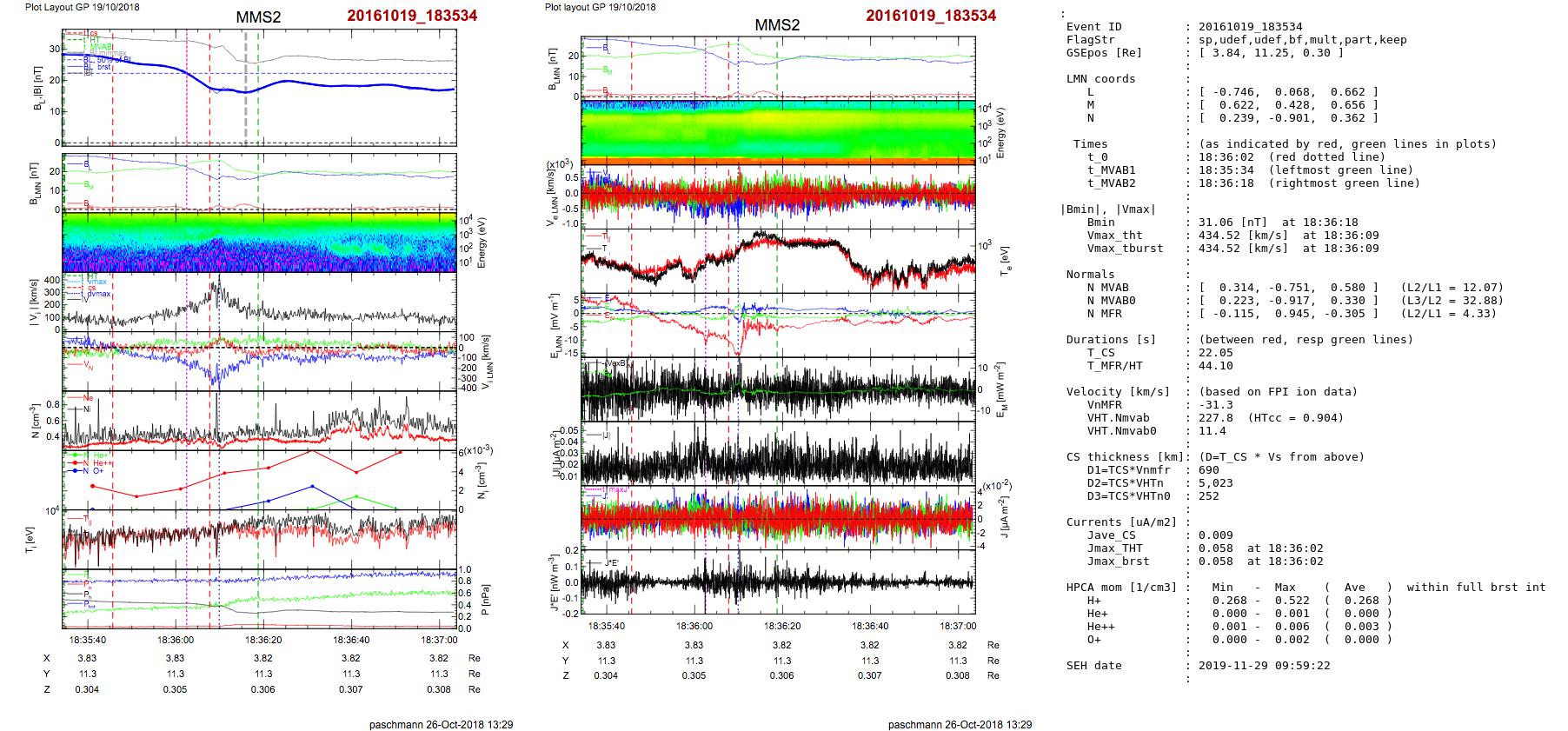This screenshot has width=1568, height=731.
Task: Select the Vmax_tburst row label
Action: 1125,249
